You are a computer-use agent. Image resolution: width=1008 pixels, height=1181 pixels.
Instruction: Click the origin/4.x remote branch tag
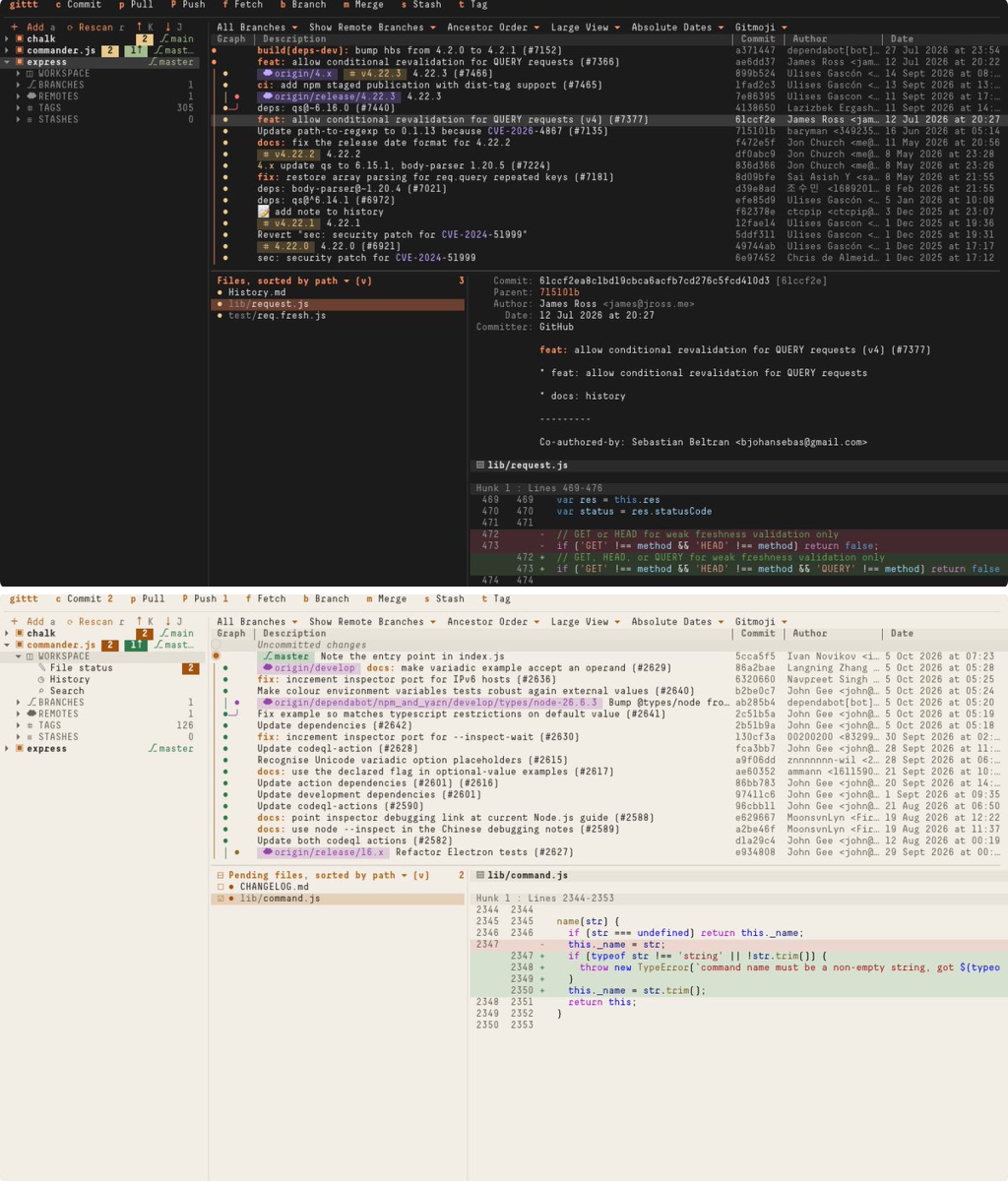297,74
